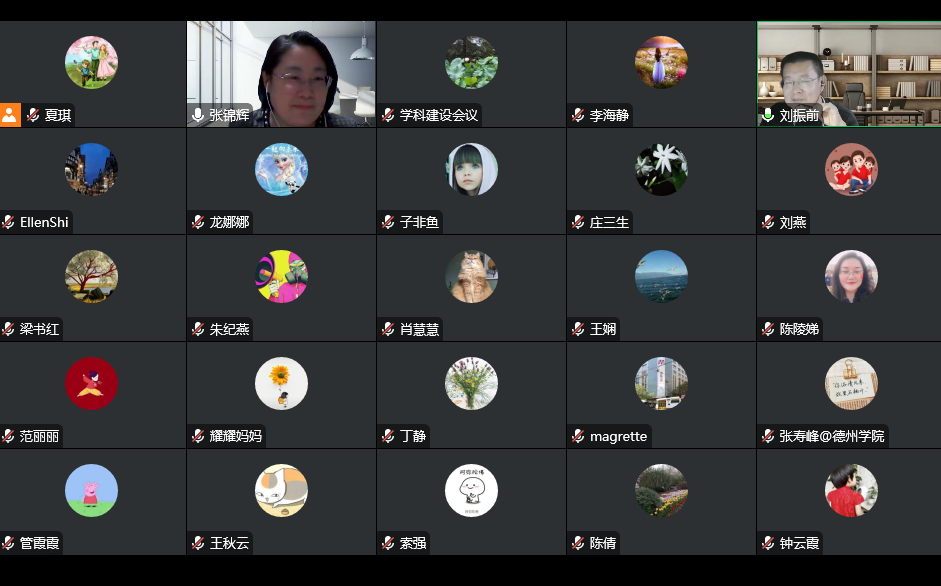Click the microphone icon next to 张锦辉
The height and width of the screenshot is (586, 941).
[x=198, y=115]
